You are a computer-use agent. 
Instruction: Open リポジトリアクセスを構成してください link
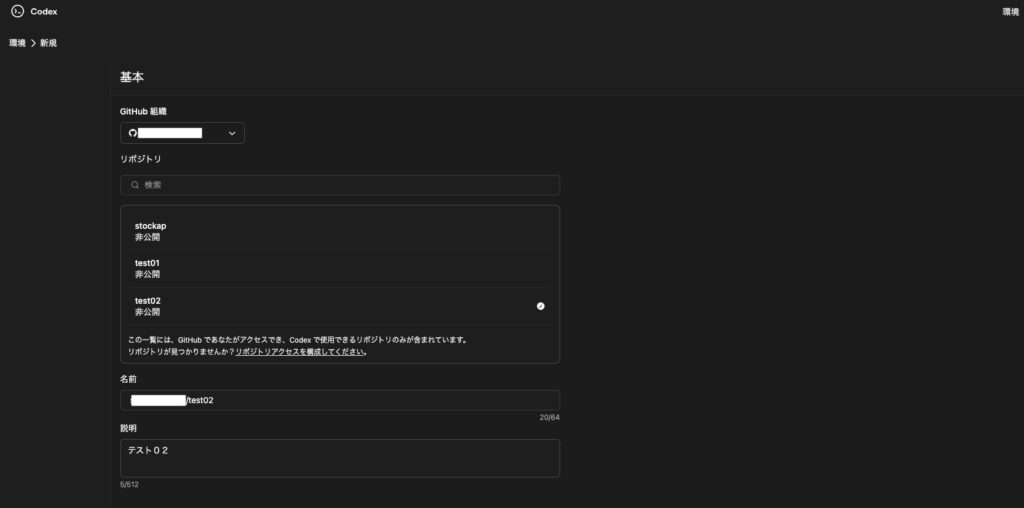[x=300, y=351]
